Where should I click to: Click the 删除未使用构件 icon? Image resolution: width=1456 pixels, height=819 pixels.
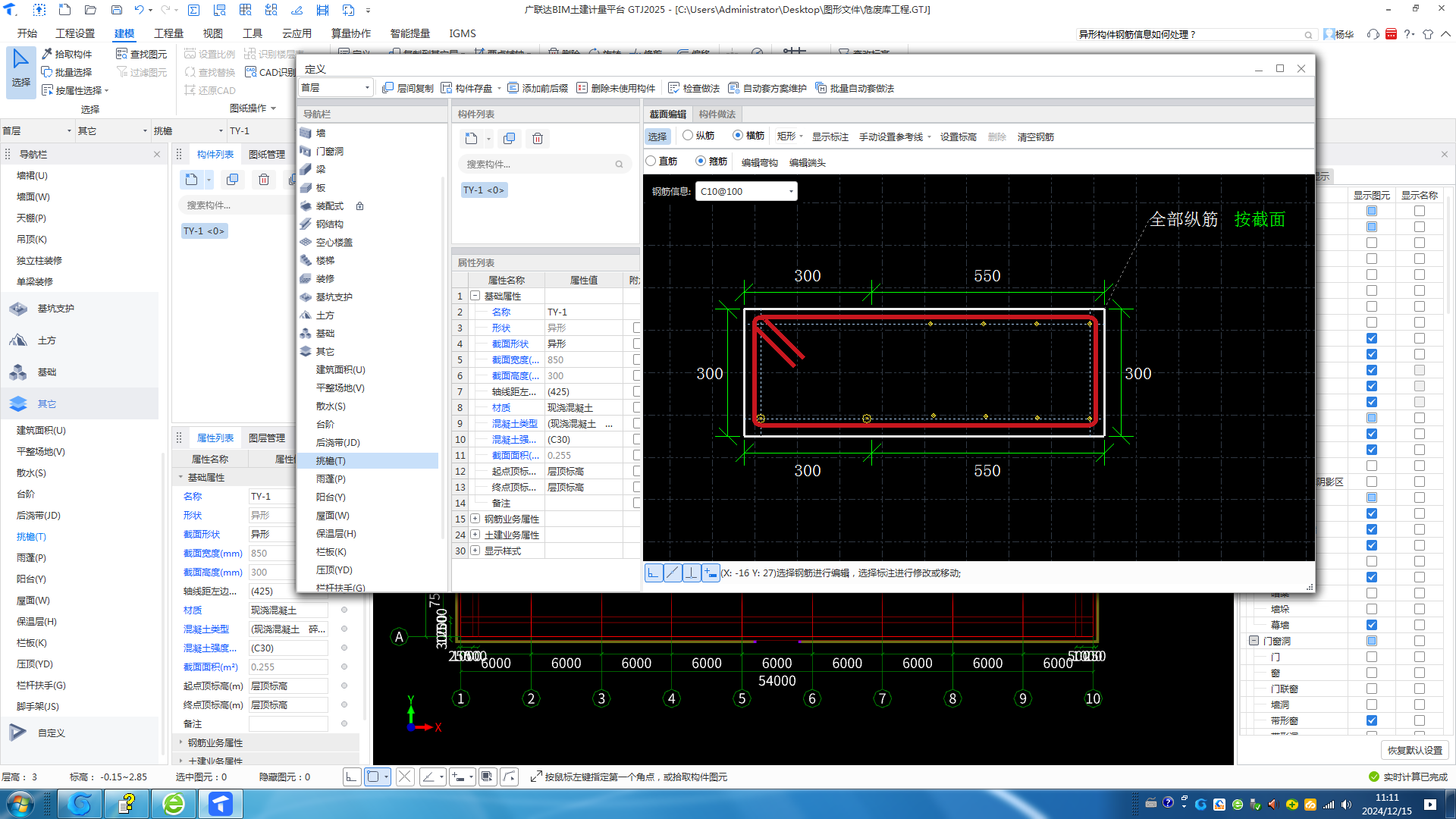click(582, 88)
